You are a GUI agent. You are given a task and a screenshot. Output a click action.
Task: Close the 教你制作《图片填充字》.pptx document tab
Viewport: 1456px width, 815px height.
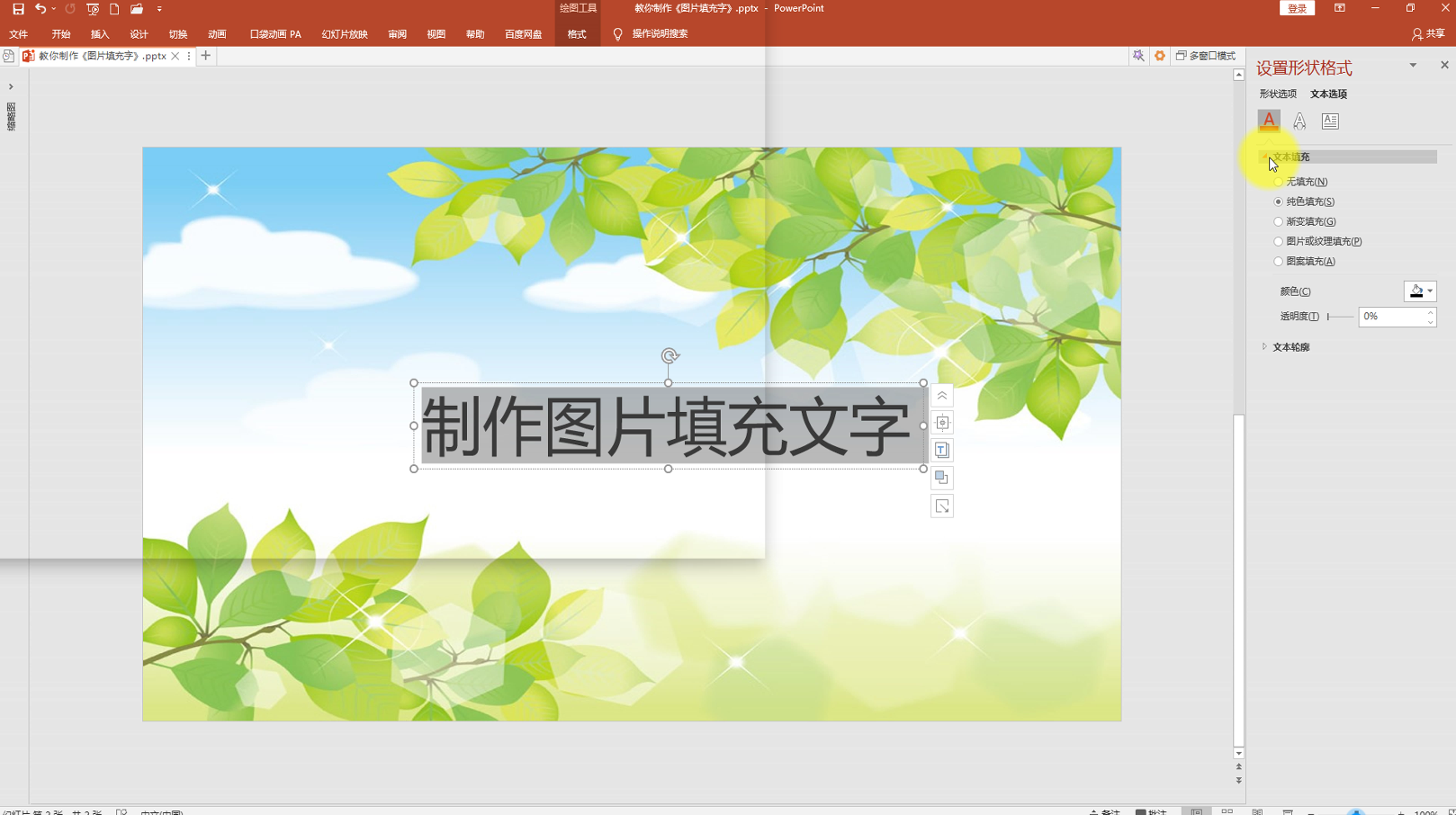(x=175, y=56)
